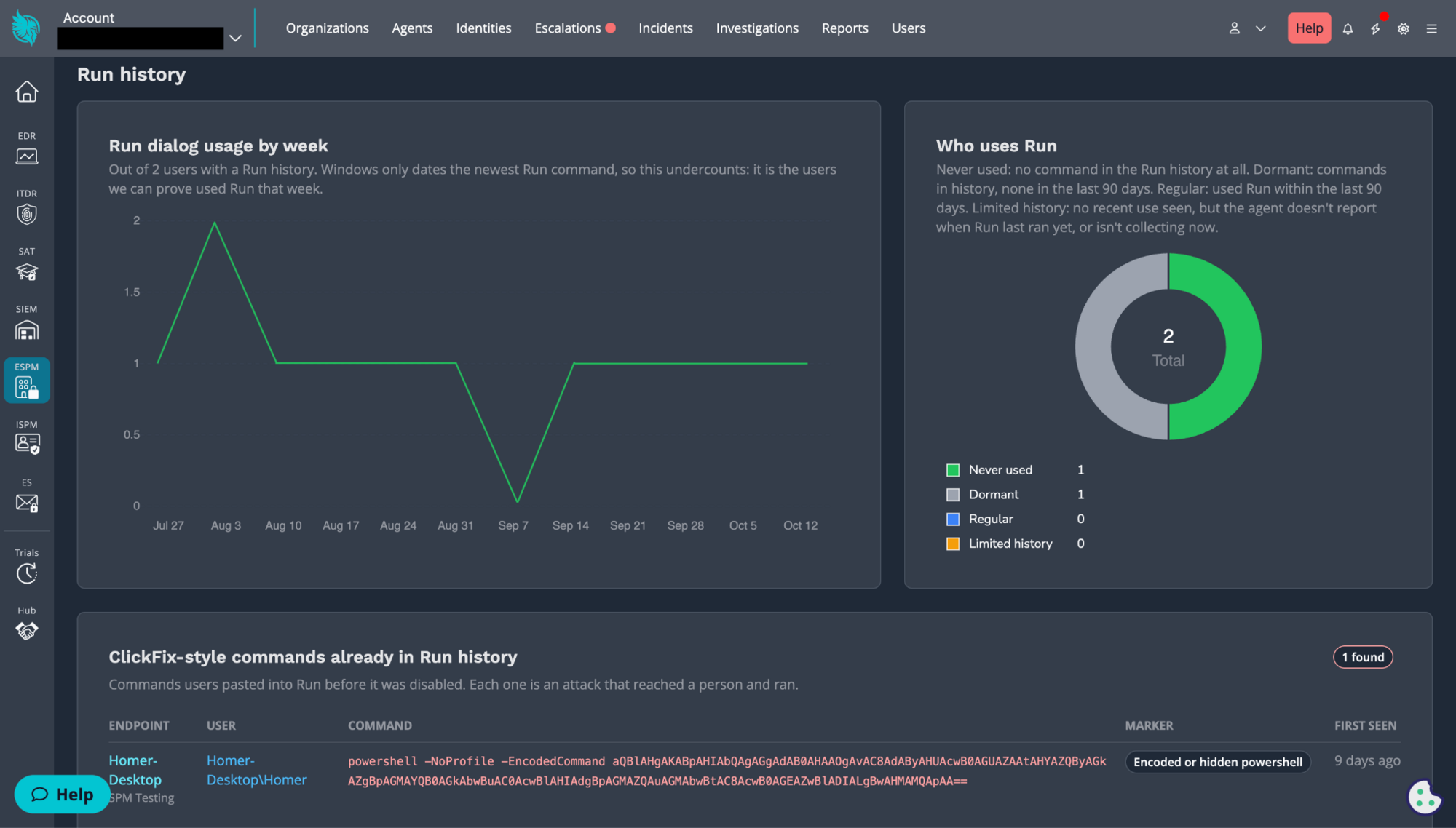
Task: Open Investigations in top navigation
Action: (757, 28)
